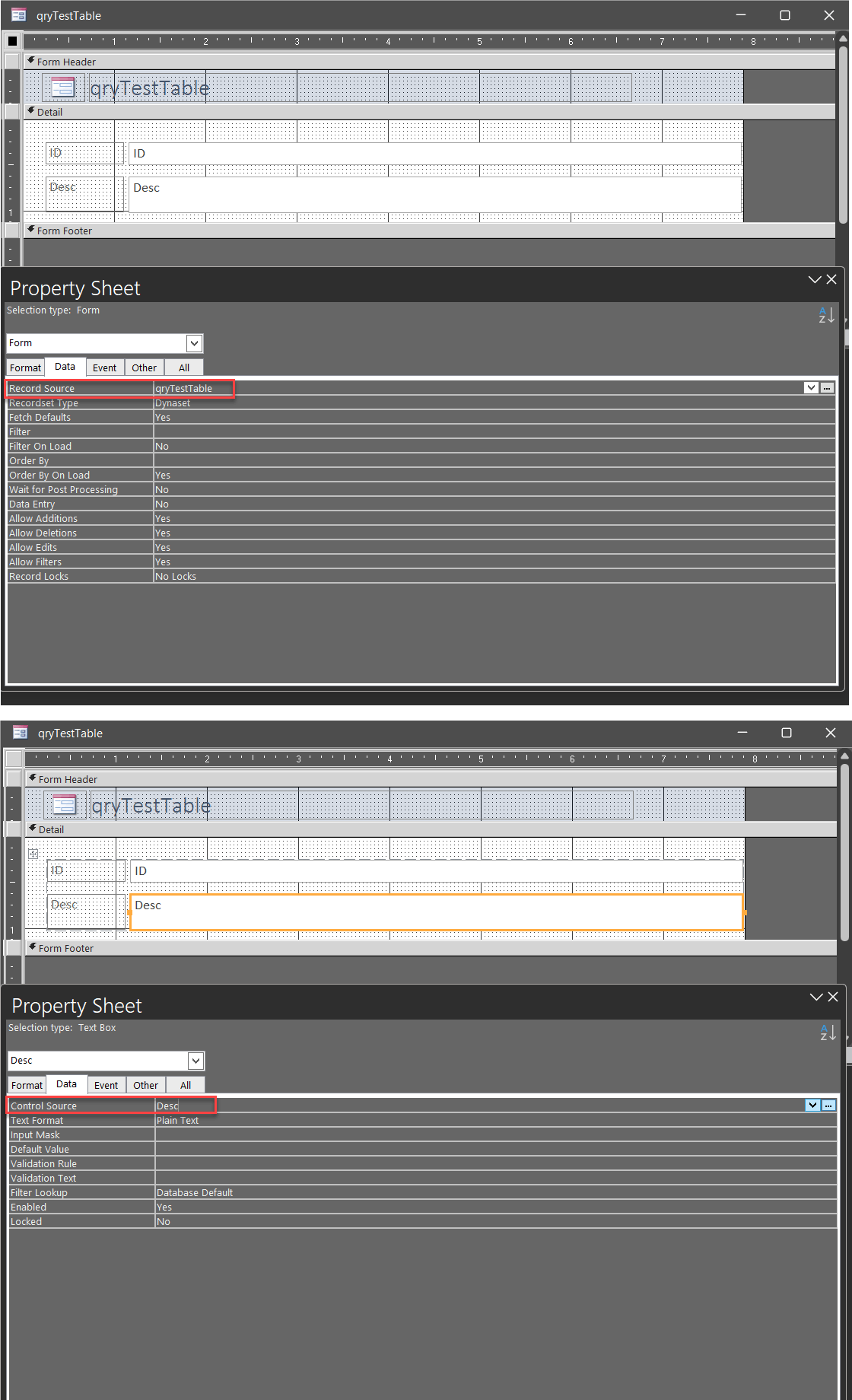Click the empty Order By property field
The width and height of the screenshot is (852, 1400).
coord(494,461)
